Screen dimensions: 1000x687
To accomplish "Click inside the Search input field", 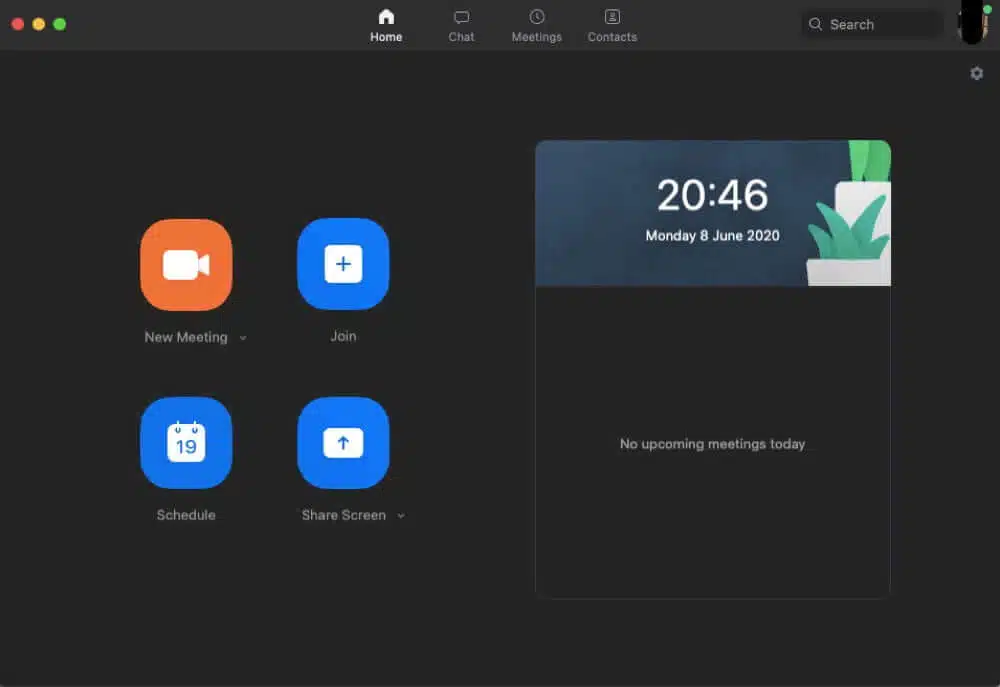I will 870,24.
